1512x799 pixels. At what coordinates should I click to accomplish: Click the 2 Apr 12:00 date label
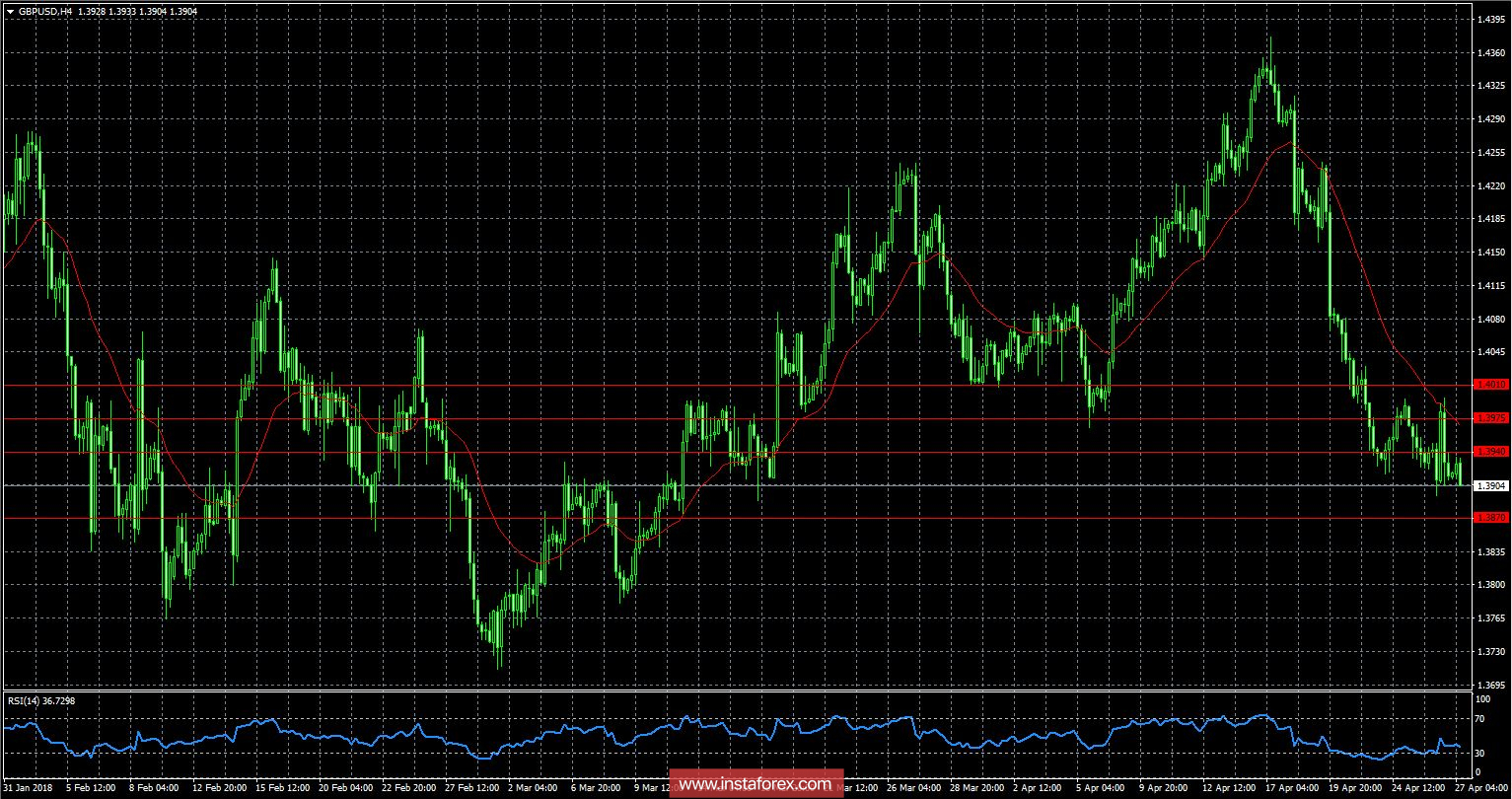pyautogui.click(x=1038, y=789)
